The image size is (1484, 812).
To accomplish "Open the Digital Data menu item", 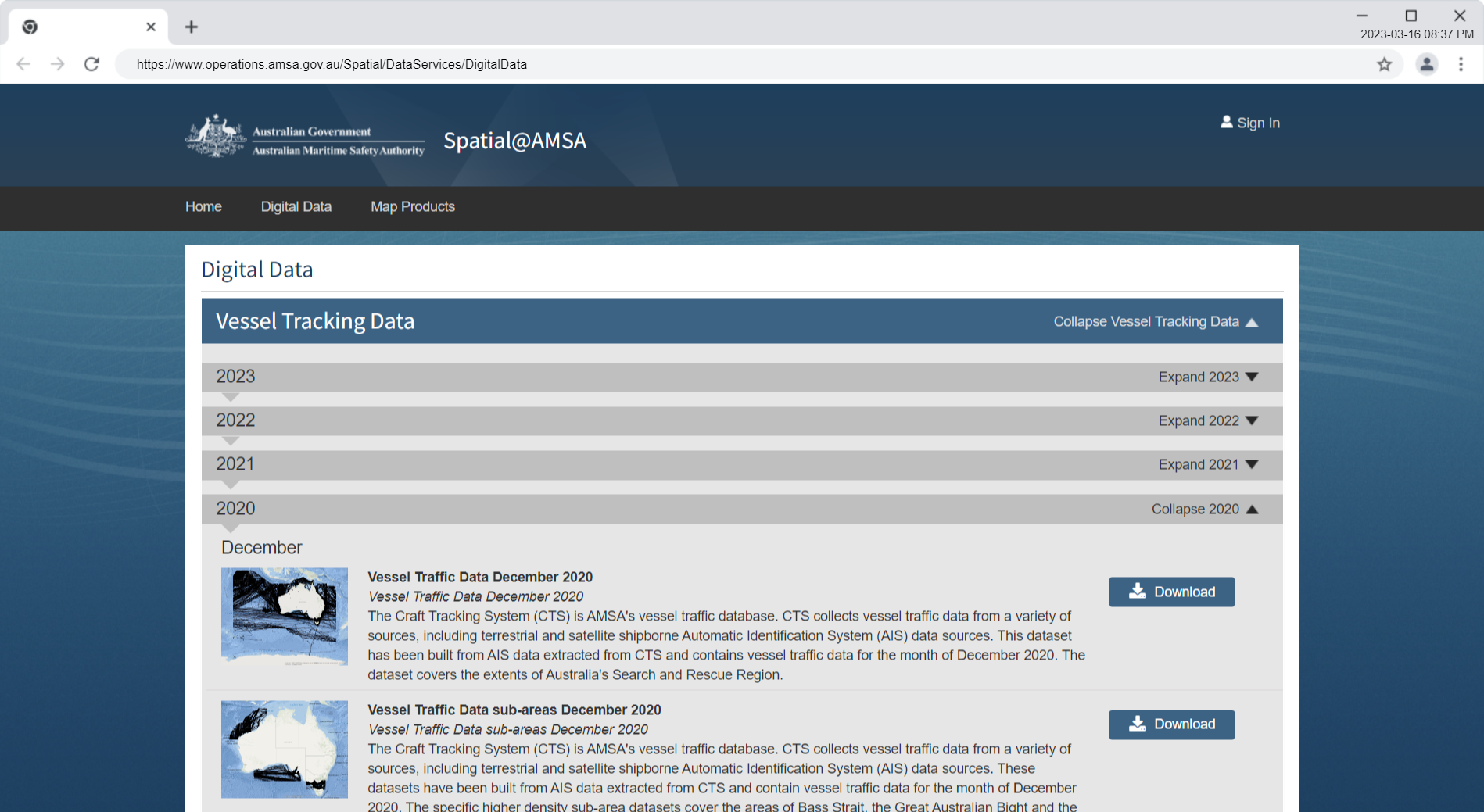I will (x=296, y=206).
